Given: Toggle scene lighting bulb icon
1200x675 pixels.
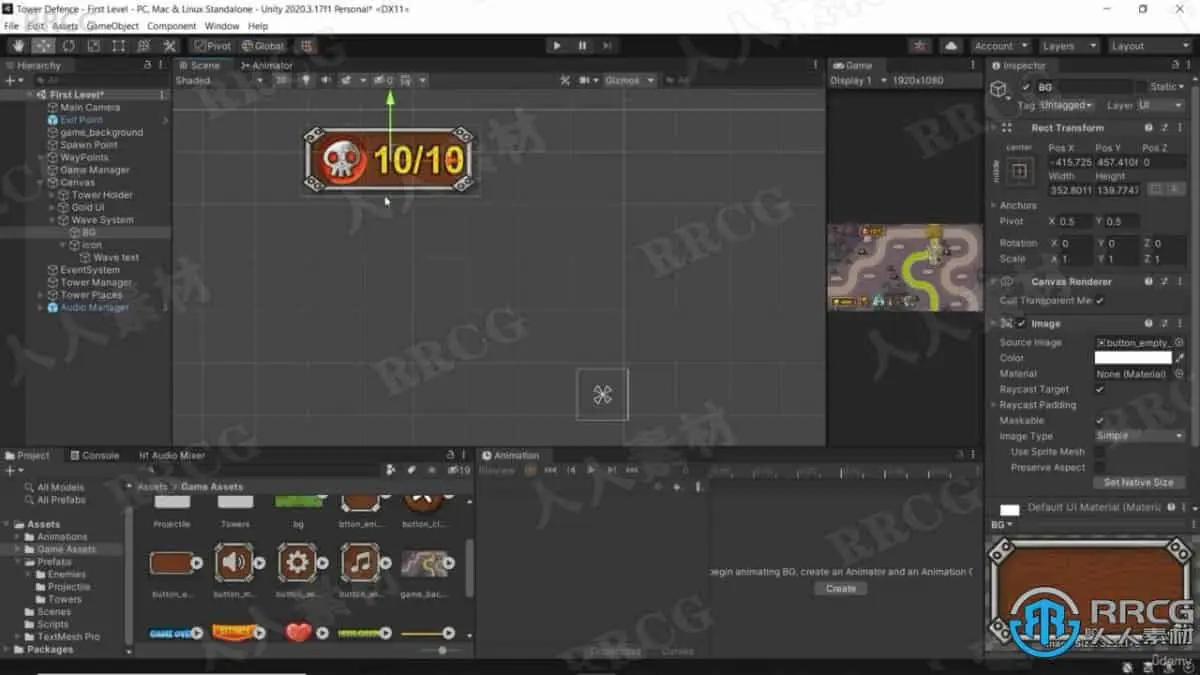Looking at the screenshot, I should click(306, 80).
